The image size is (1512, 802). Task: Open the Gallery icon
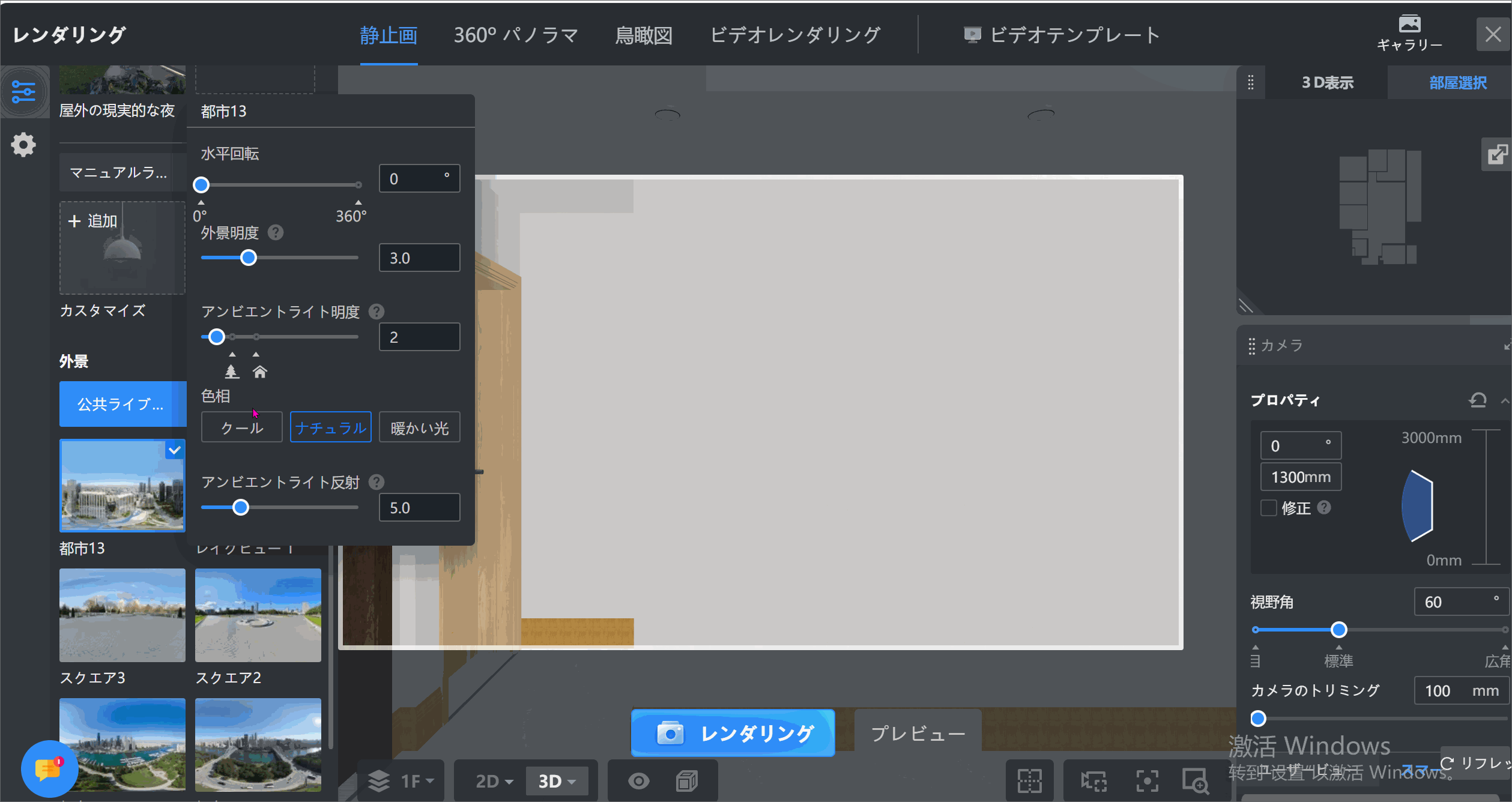(x=1409, y=25)
